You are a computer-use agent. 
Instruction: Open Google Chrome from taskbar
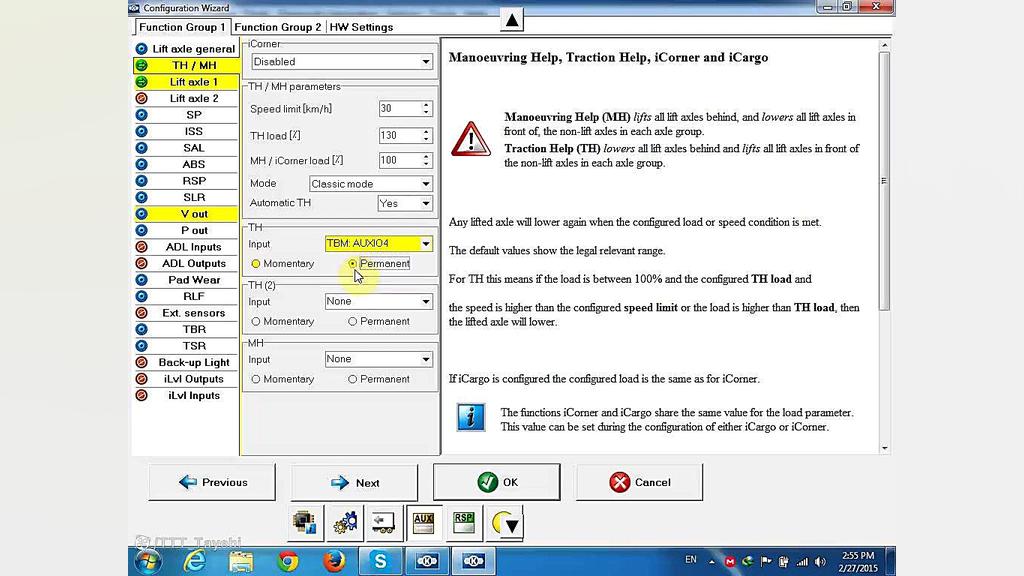tap(287, 561)
